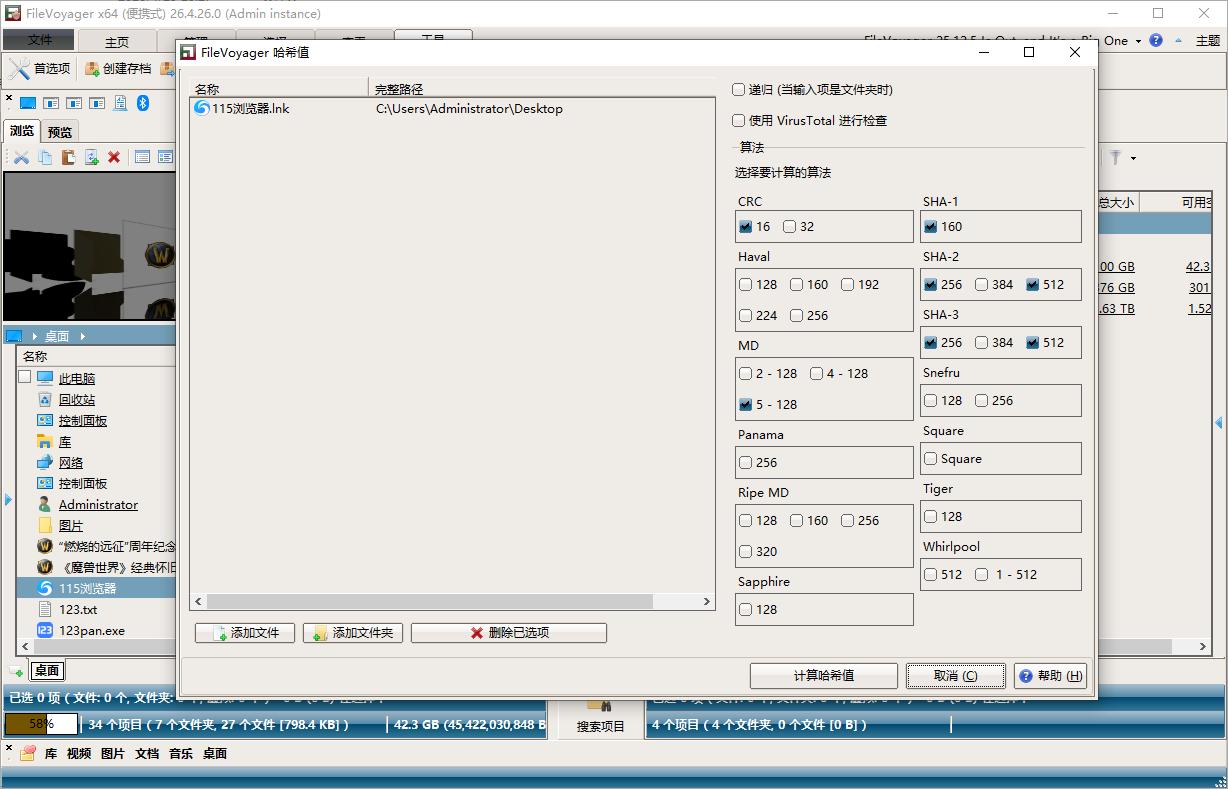Click the 添加文件夹 button
Viewport: 1228px width, 789px height.
(352, 632)
